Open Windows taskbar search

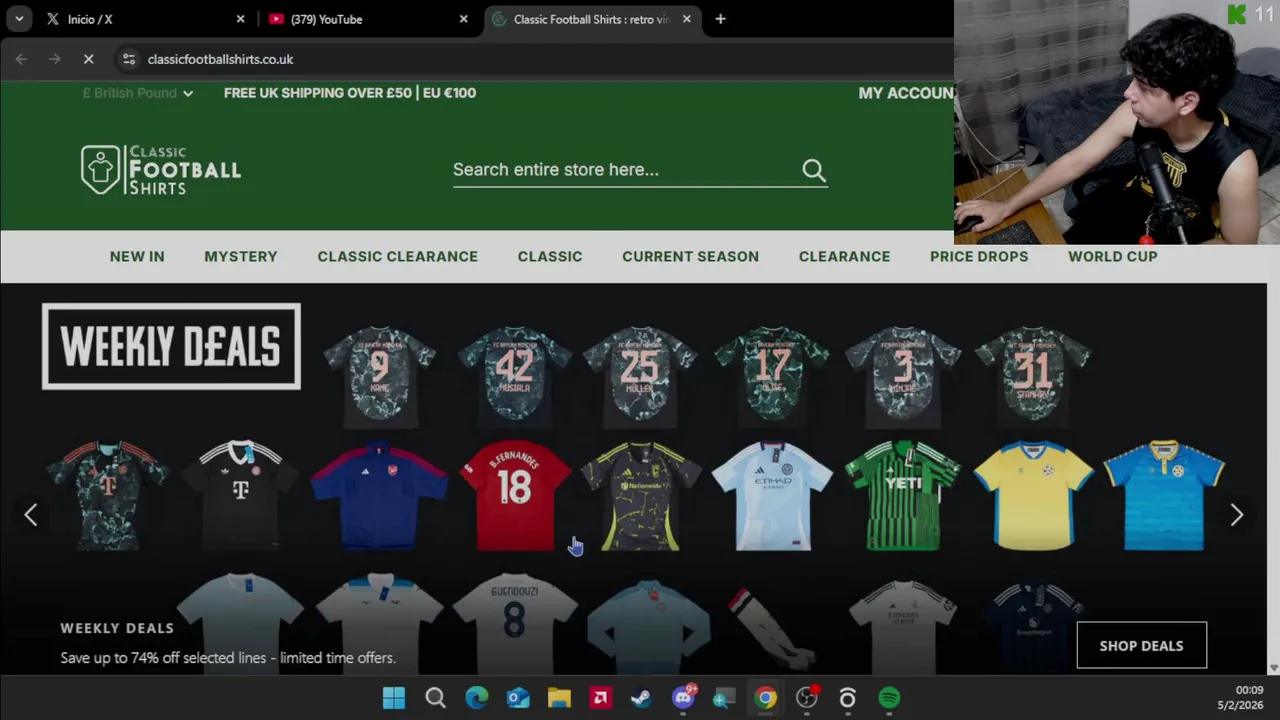click(x=435, y=698)
